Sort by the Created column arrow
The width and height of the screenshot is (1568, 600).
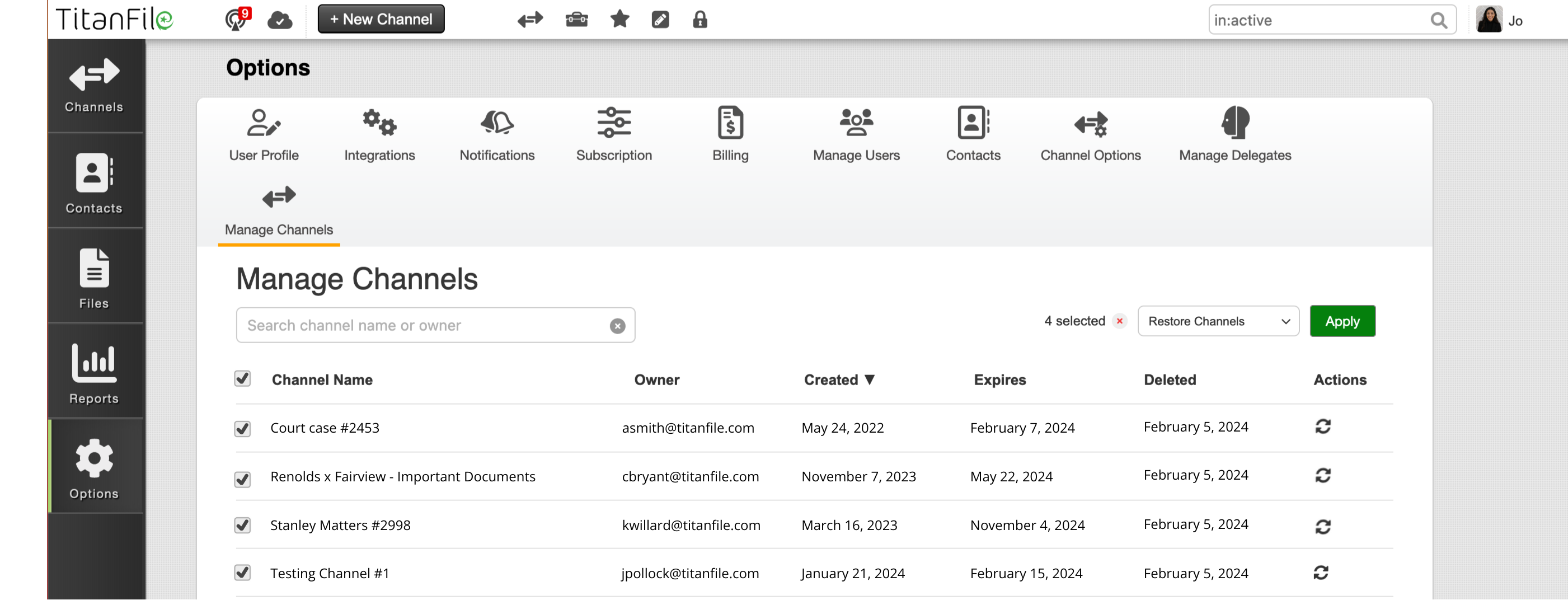point(870,379)
